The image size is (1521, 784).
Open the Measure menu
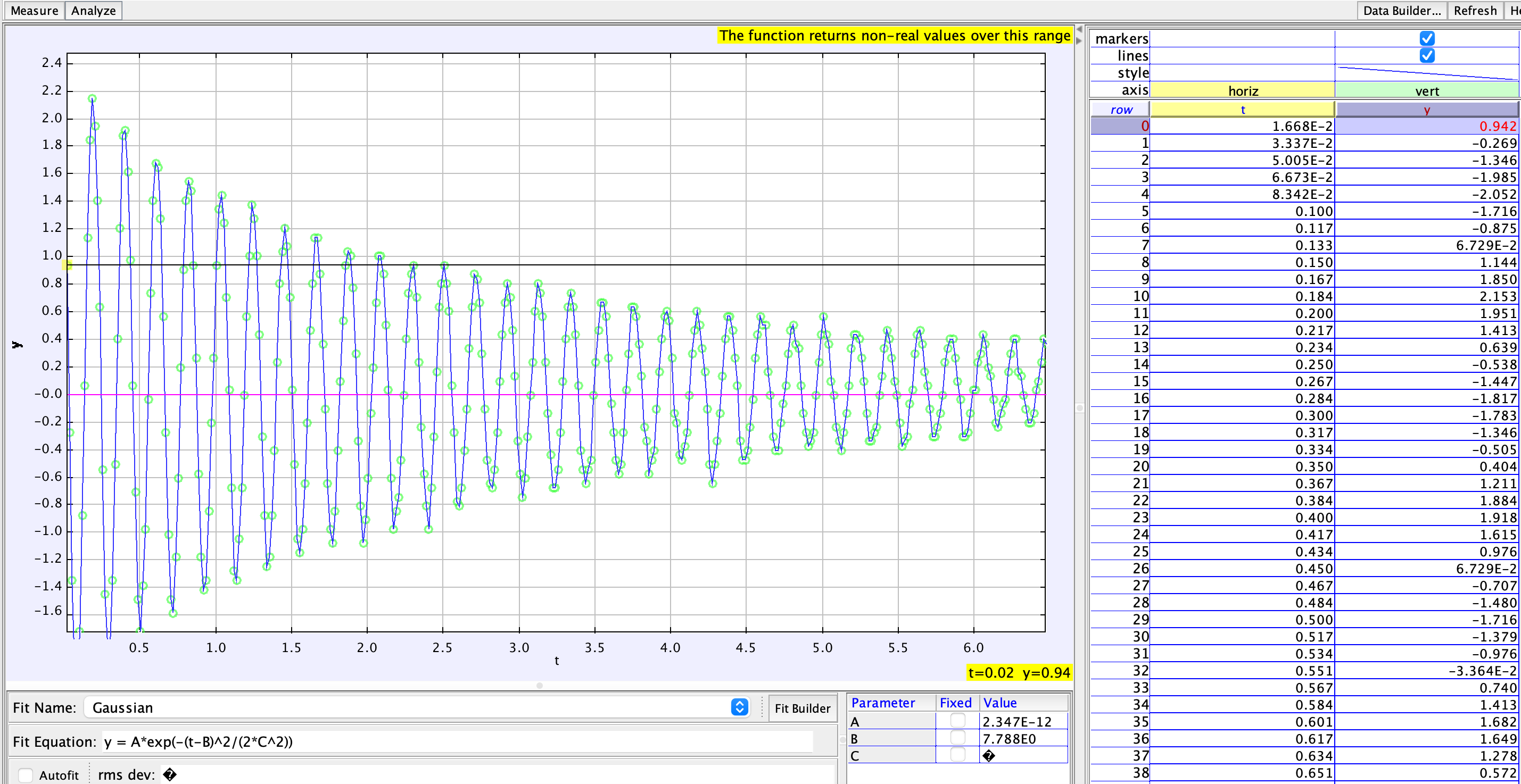(x=34, y=11)
